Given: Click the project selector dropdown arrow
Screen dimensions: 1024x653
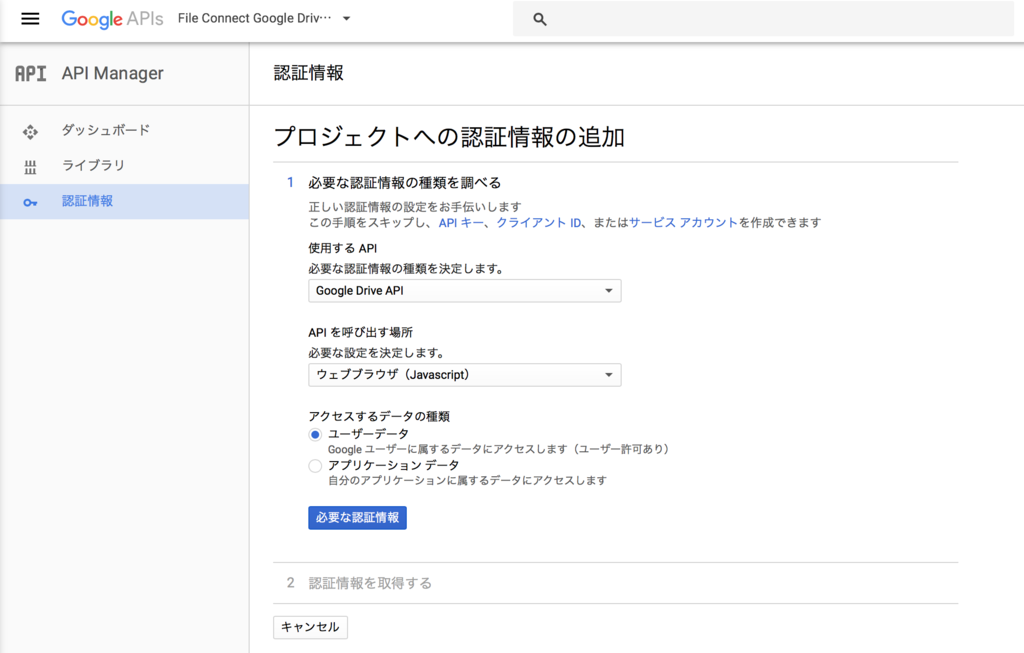Looking at the screenshot, I should tap(347, 18).
